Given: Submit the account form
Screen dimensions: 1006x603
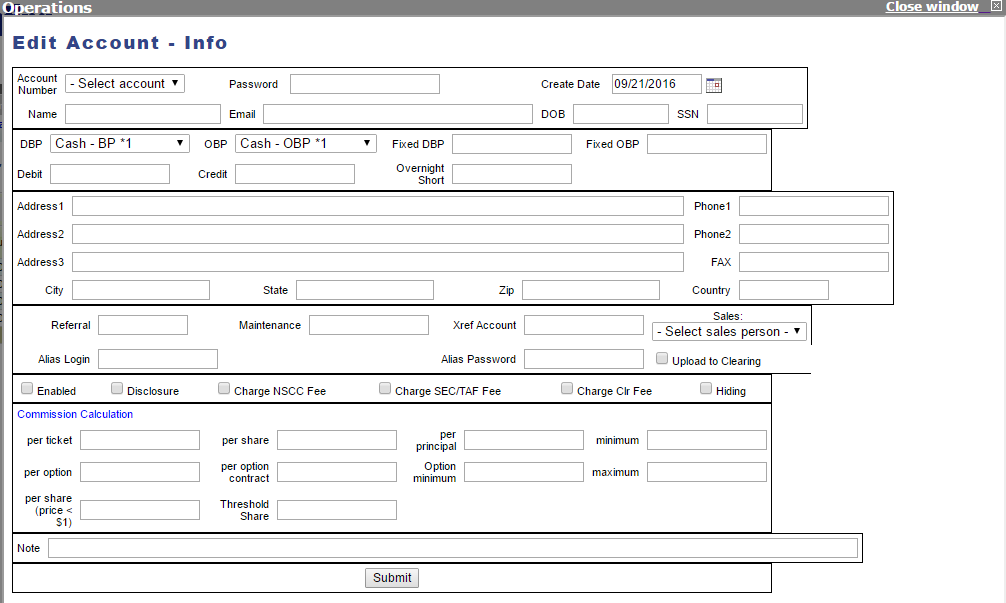Looking at the screenshot, I should pyautogui.click(x=392, y=577).
